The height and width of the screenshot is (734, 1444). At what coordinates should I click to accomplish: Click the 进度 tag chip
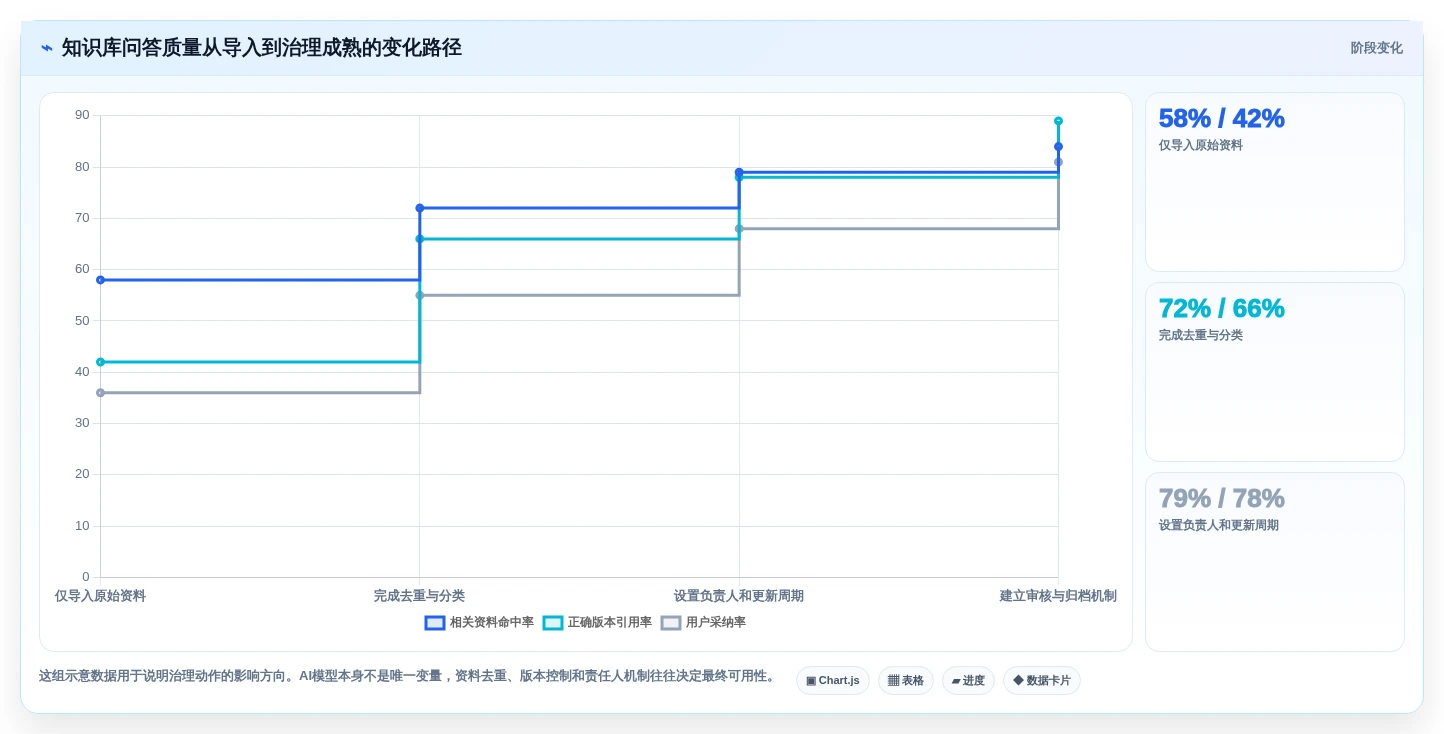(x=968, y=680)
